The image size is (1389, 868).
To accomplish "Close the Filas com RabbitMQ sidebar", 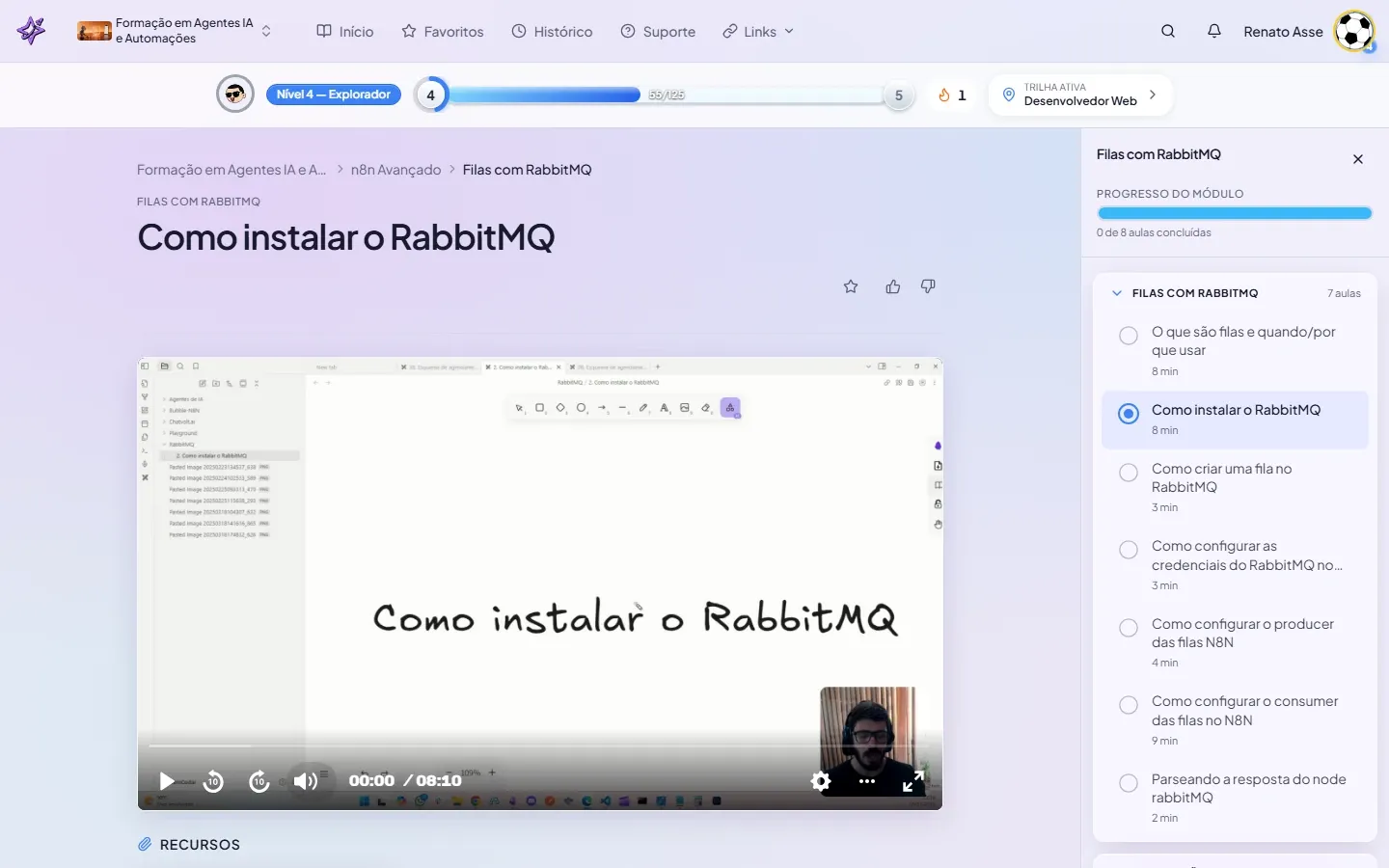I will [x=1358, y=159].
